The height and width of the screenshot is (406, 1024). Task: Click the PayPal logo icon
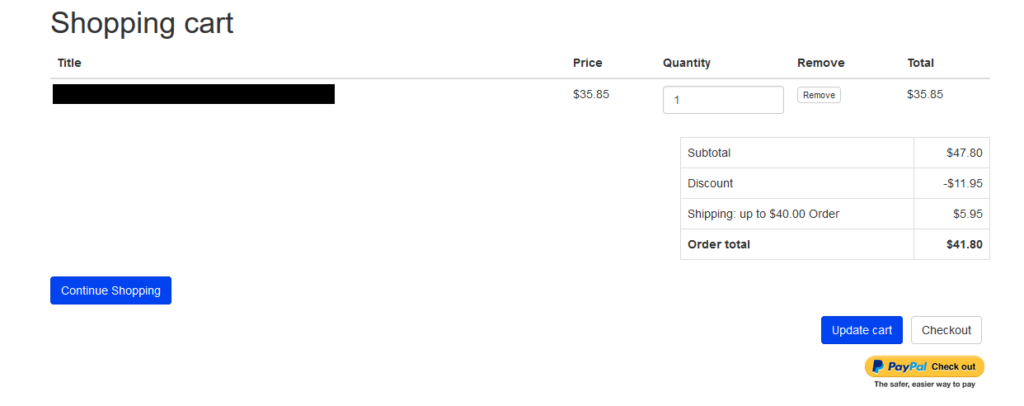(878, 366)
